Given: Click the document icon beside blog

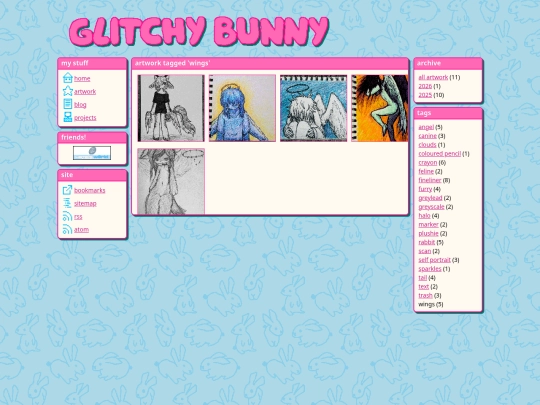Looking at the screenshot, I should 68,104.
